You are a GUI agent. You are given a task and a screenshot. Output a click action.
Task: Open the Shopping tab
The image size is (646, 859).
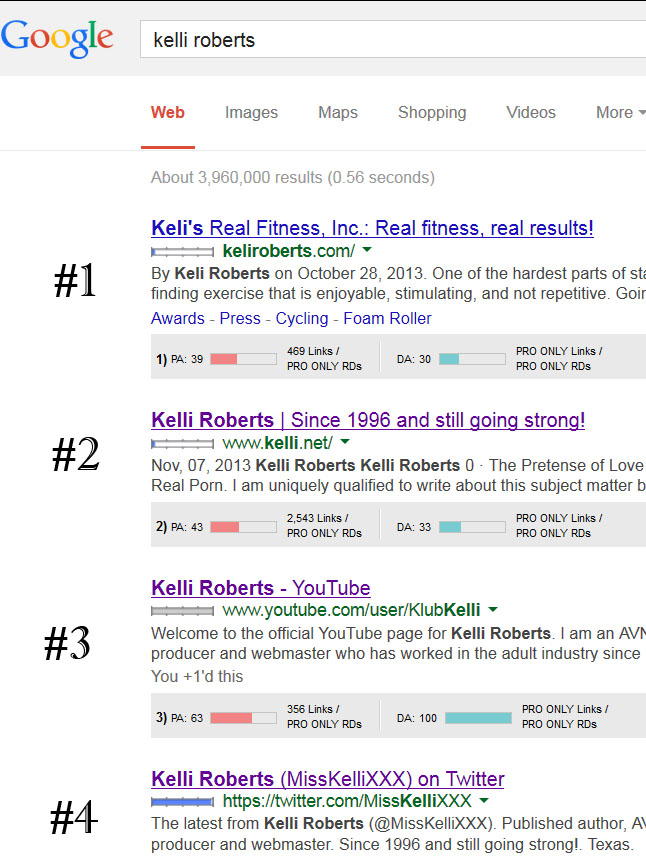point(432,112)
